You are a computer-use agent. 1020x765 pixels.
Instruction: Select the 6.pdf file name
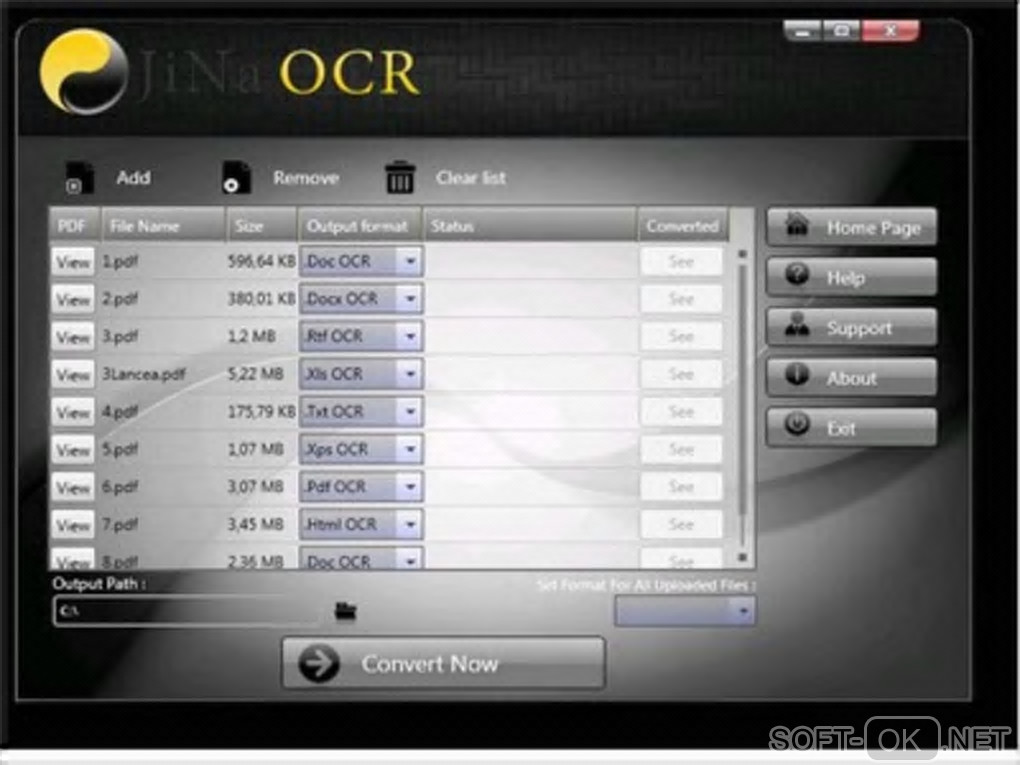tap(120, 487)
